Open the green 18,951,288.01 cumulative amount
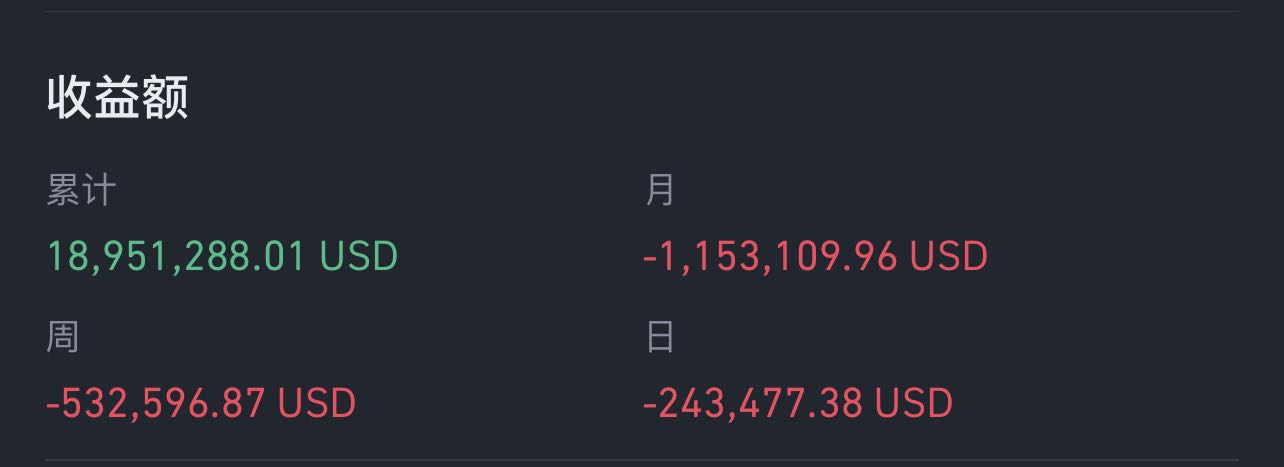1284x467 pixels. click(x=176, y=256)
